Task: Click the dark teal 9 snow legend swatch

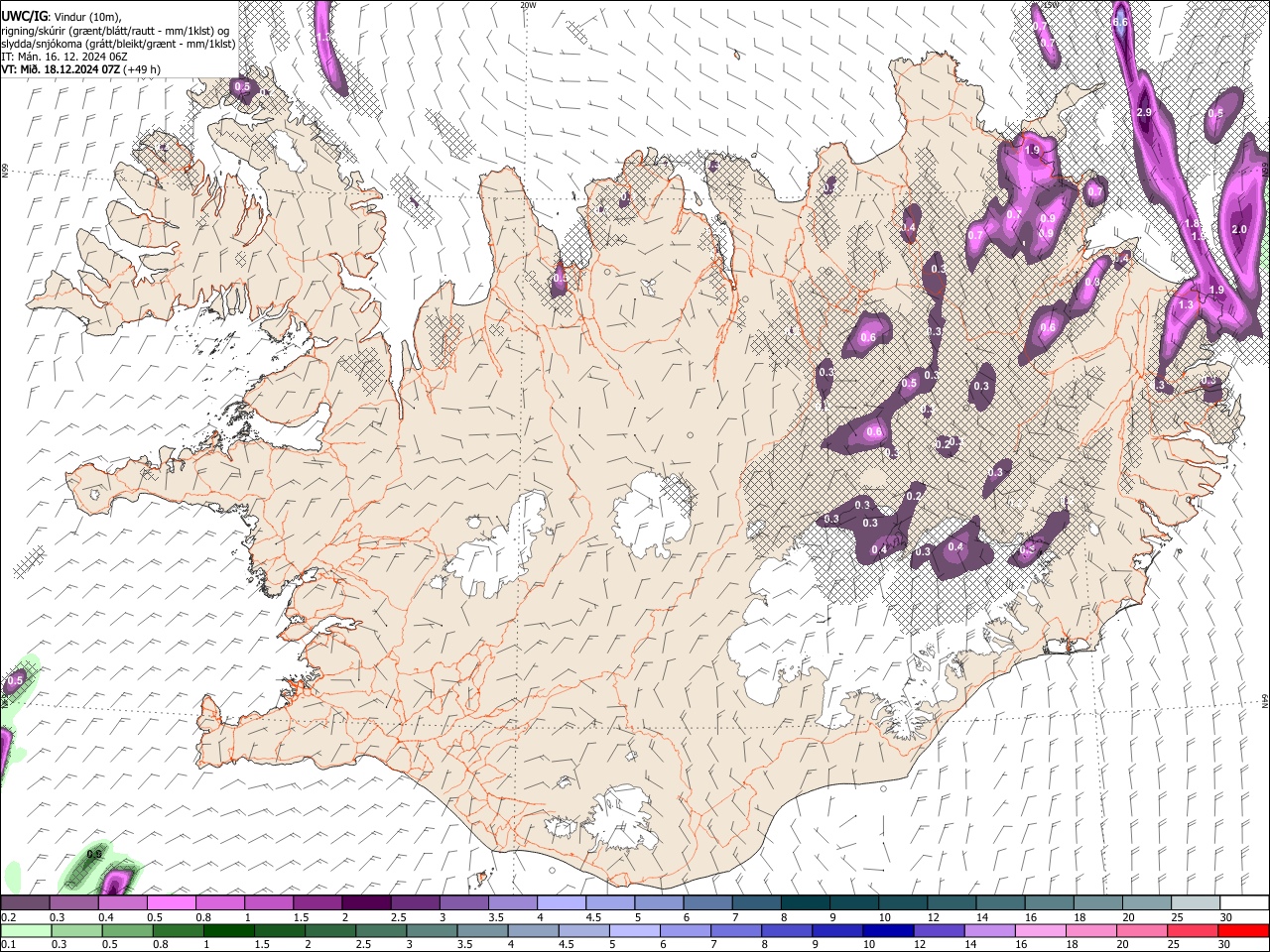Action: (852, 903)
